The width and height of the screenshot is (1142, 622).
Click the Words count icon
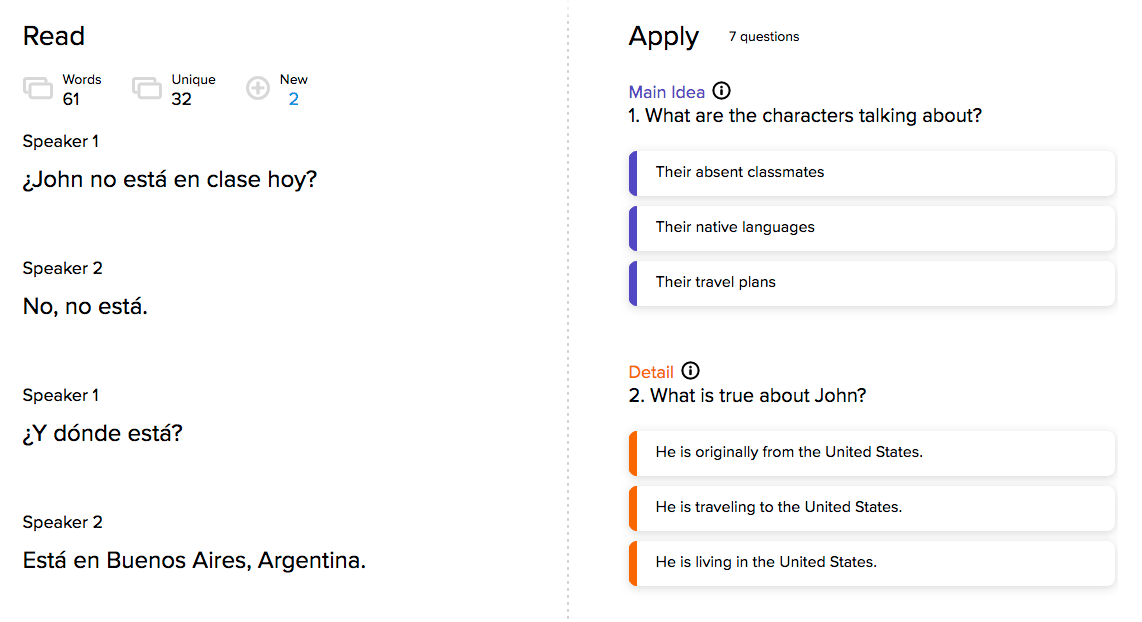(x=38, y=89)
